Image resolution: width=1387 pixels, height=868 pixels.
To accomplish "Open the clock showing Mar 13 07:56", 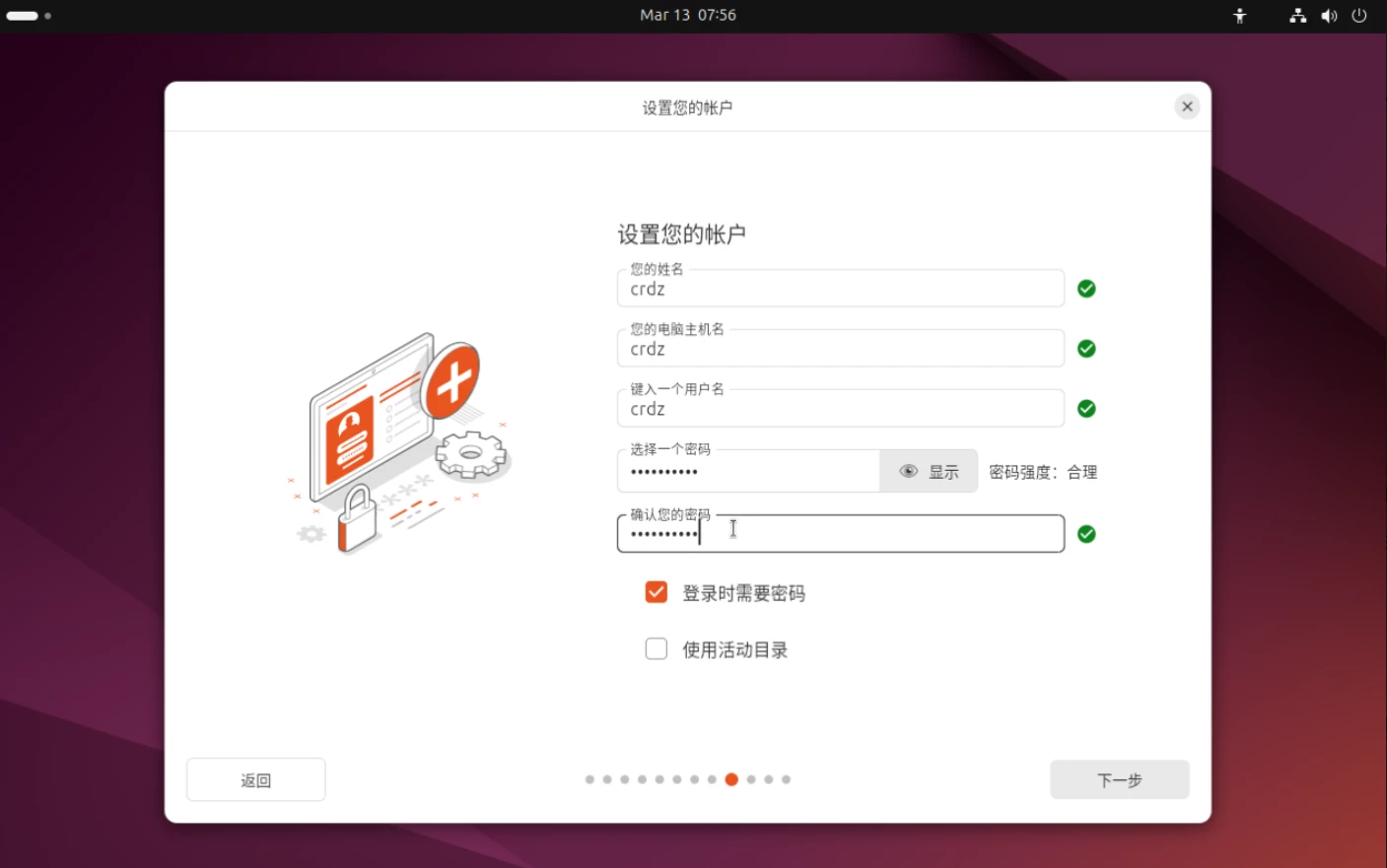I will (x=688, y=16).
